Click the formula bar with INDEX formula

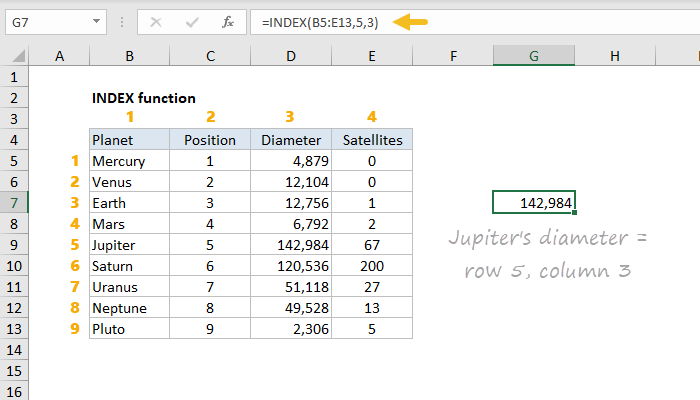point(475,22)
